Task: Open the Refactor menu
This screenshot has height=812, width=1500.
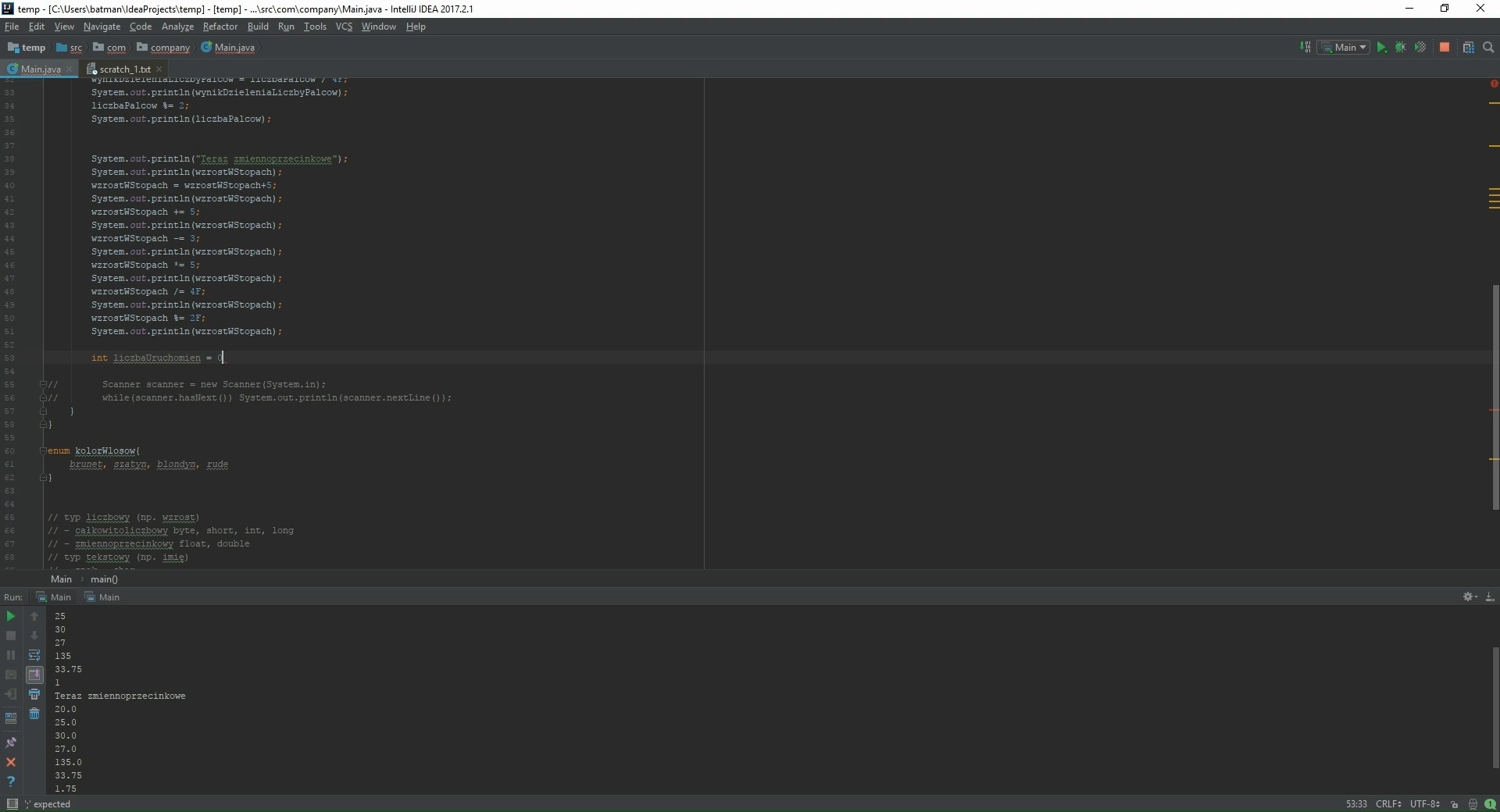Action: click(x=220, y=27)
